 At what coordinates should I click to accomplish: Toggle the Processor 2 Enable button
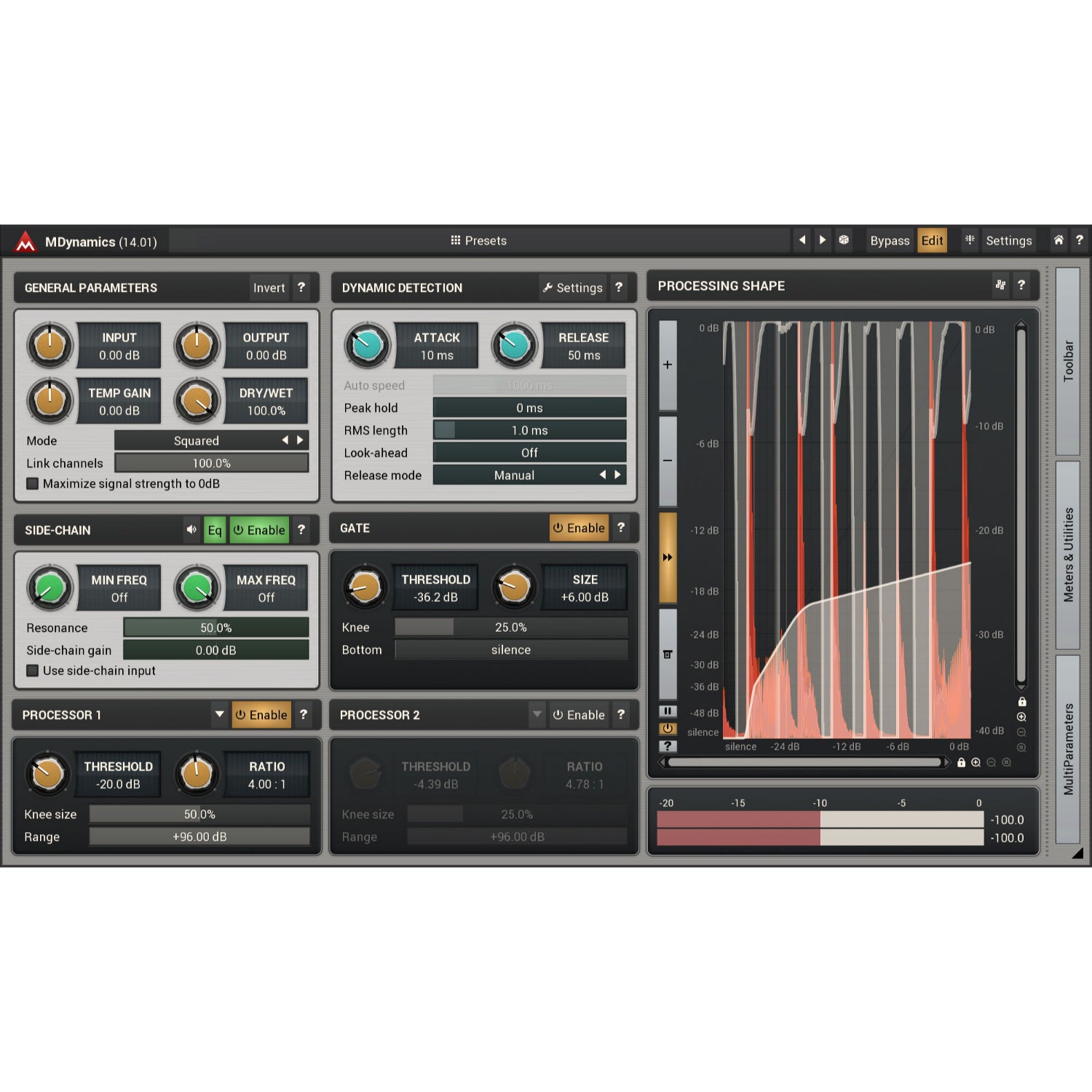(579, 715)
